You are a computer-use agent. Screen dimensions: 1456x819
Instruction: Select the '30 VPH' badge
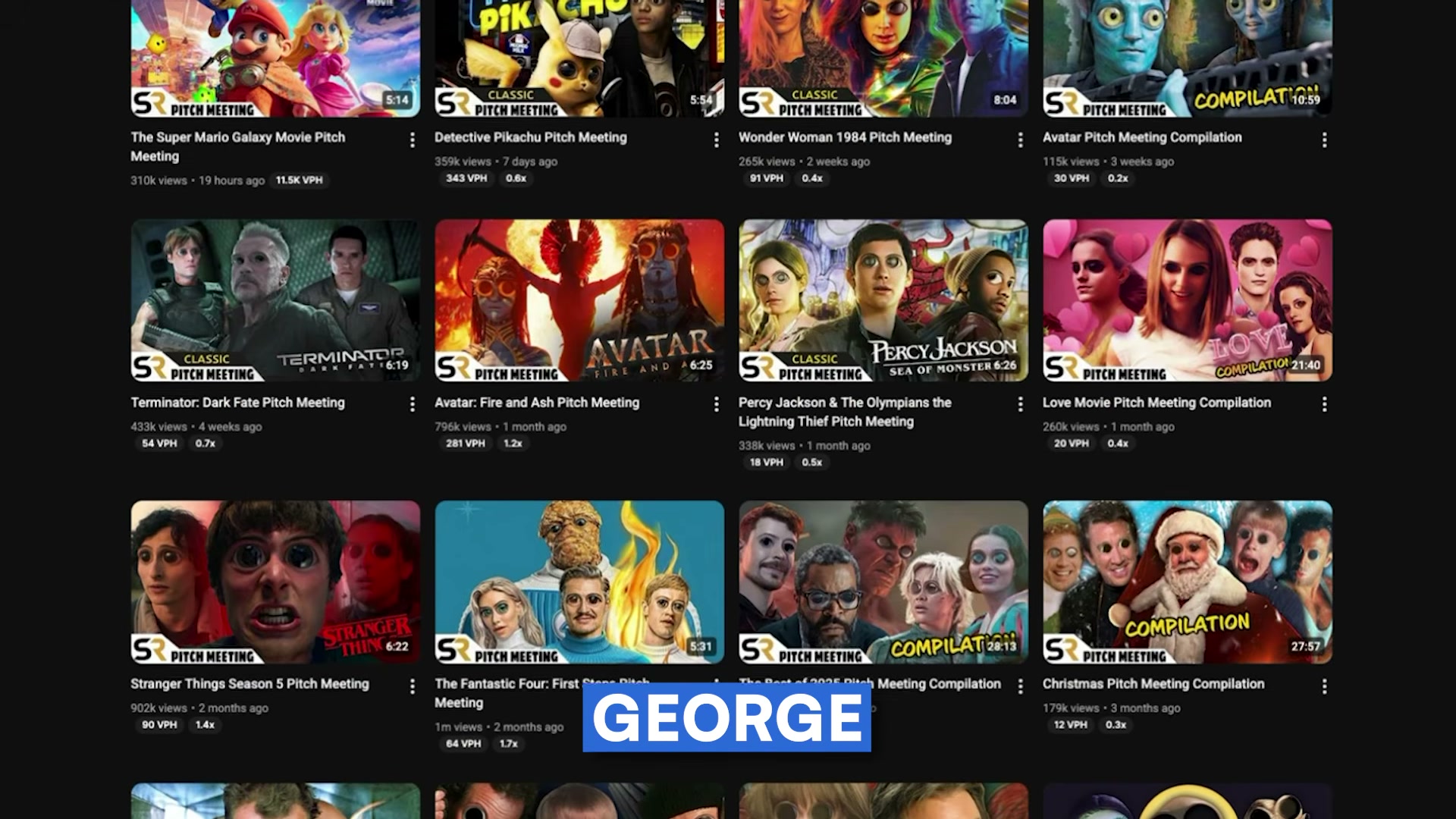coord(1071,178)
